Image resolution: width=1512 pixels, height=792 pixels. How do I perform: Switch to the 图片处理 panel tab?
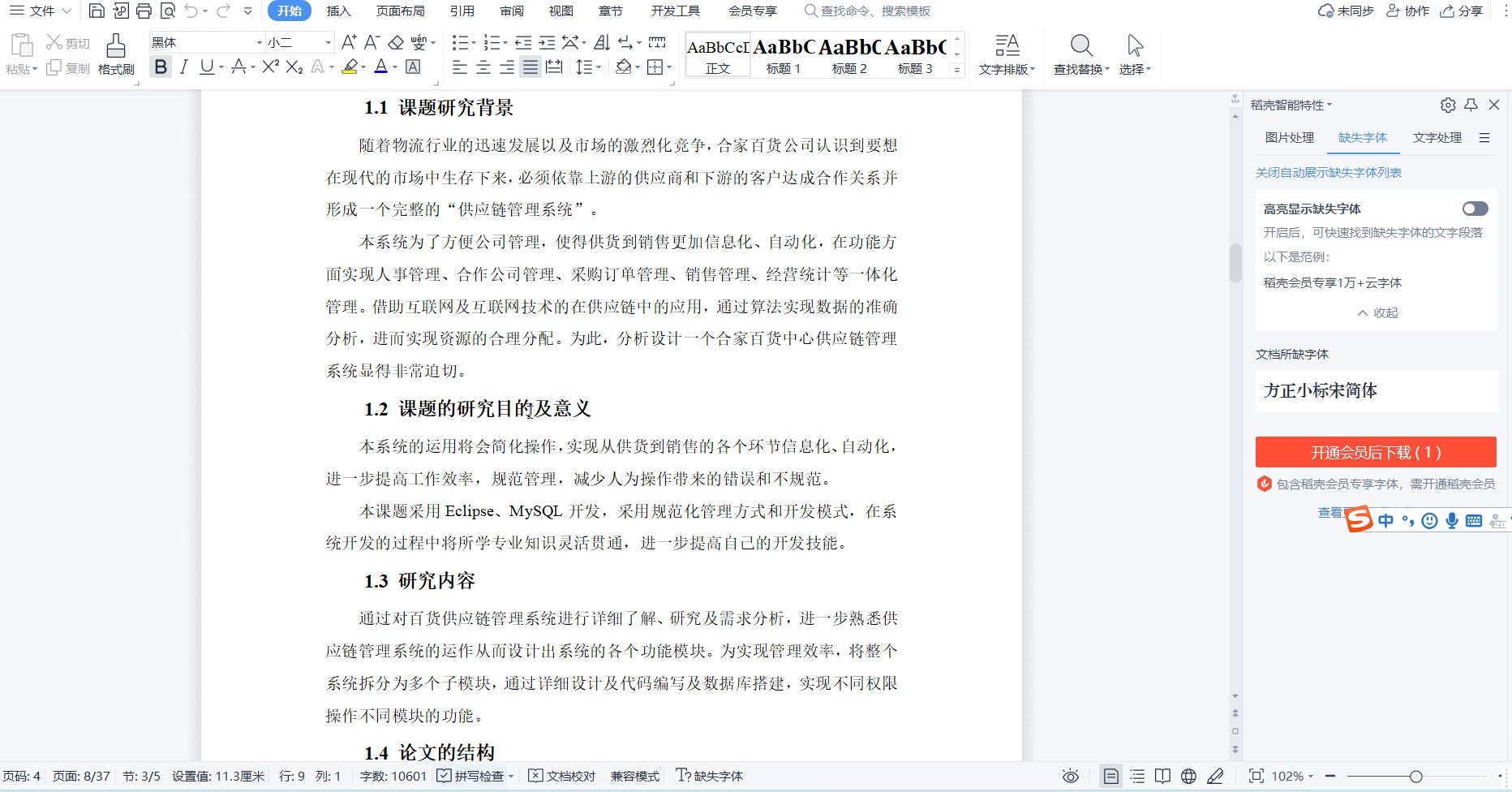1289,138
